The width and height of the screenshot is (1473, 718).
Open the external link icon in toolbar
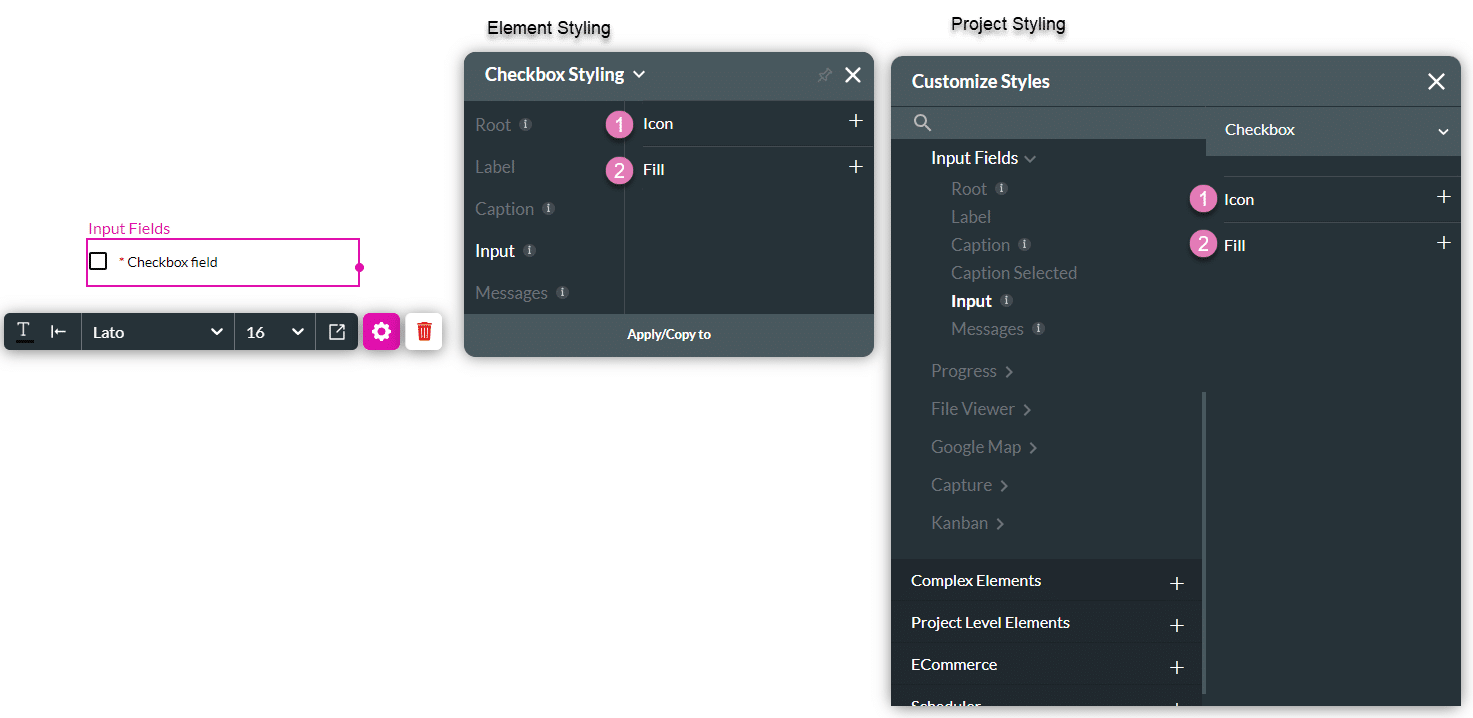[337, 331]
